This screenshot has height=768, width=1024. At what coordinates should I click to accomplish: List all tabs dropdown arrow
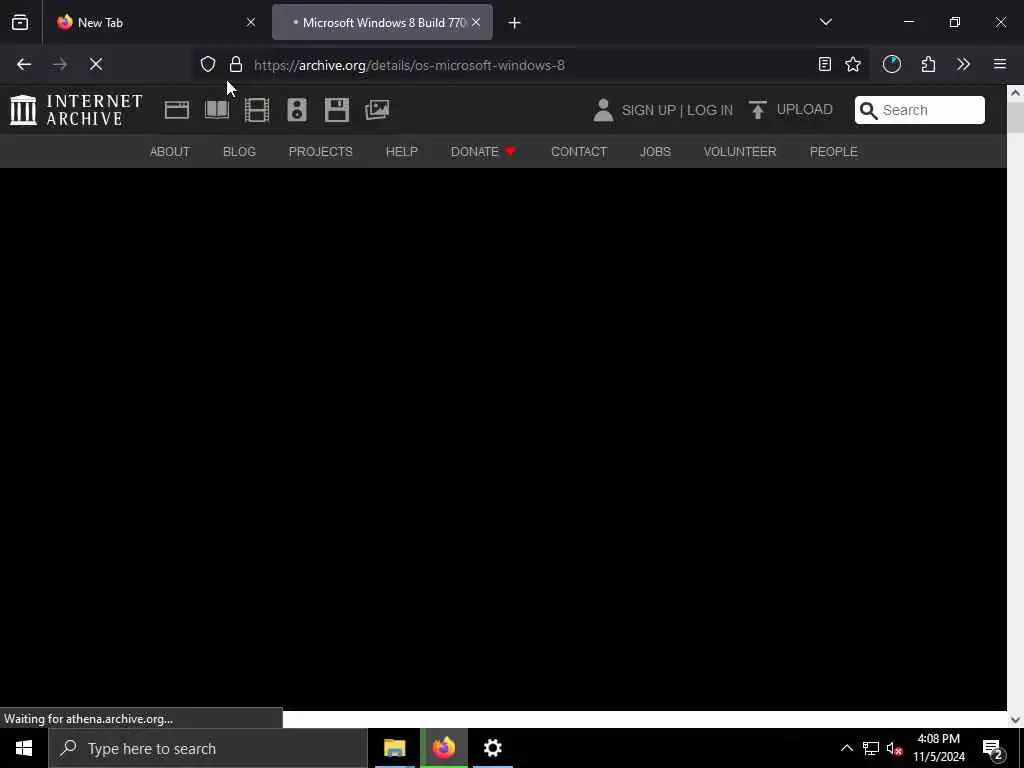(825, 22)
